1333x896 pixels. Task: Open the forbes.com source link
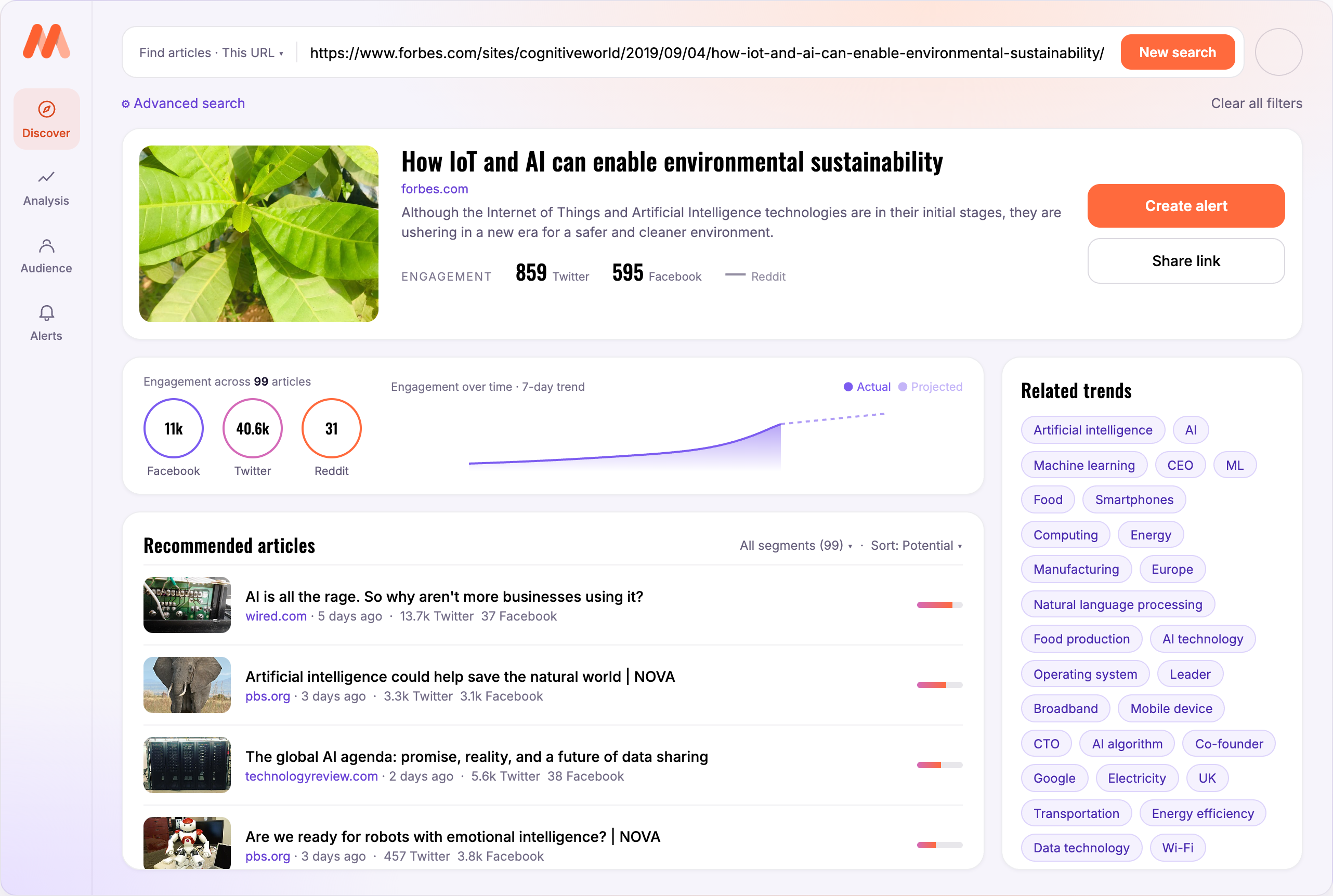pos(435,189)
